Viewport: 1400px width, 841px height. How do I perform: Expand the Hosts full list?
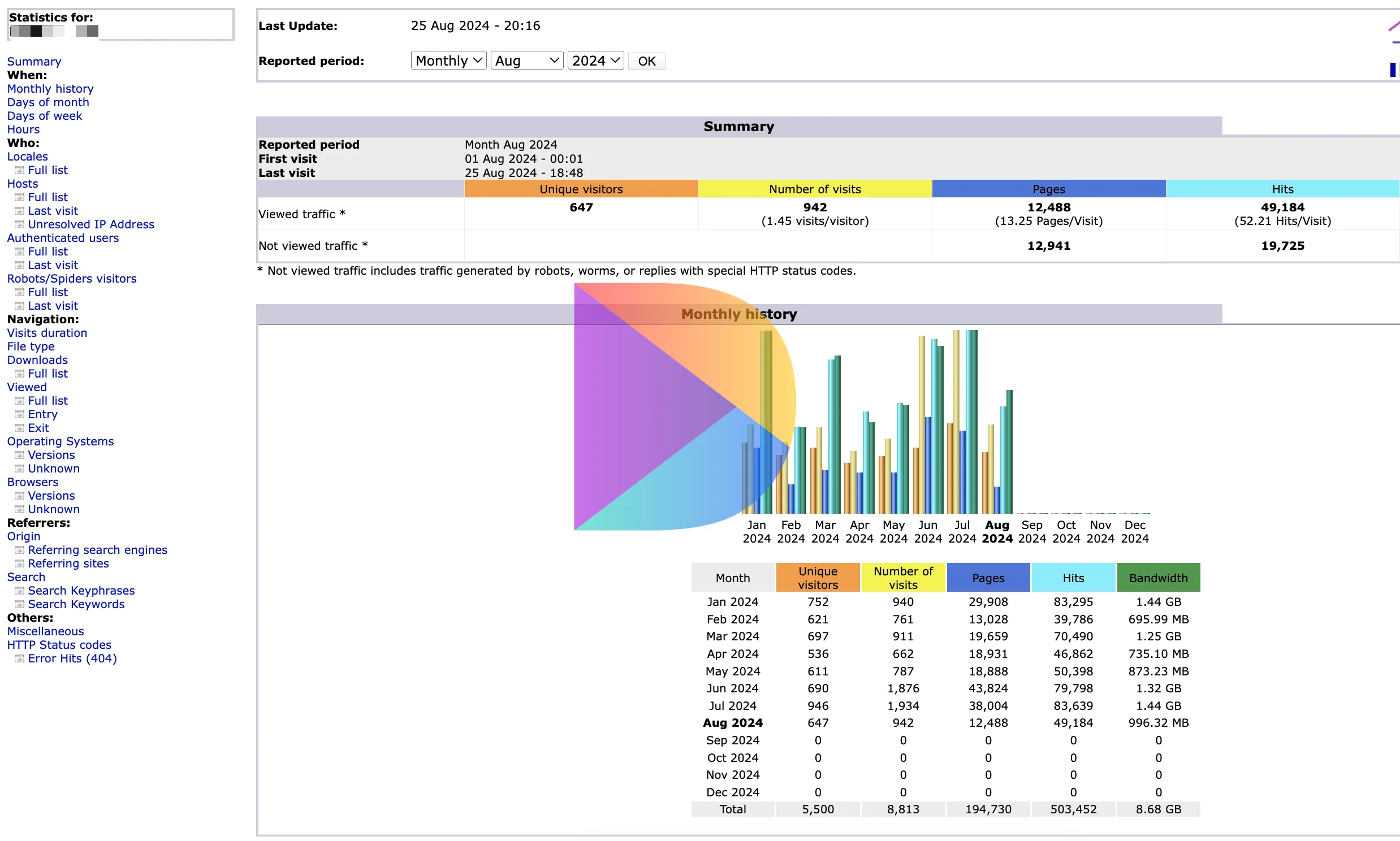point(46,197)
